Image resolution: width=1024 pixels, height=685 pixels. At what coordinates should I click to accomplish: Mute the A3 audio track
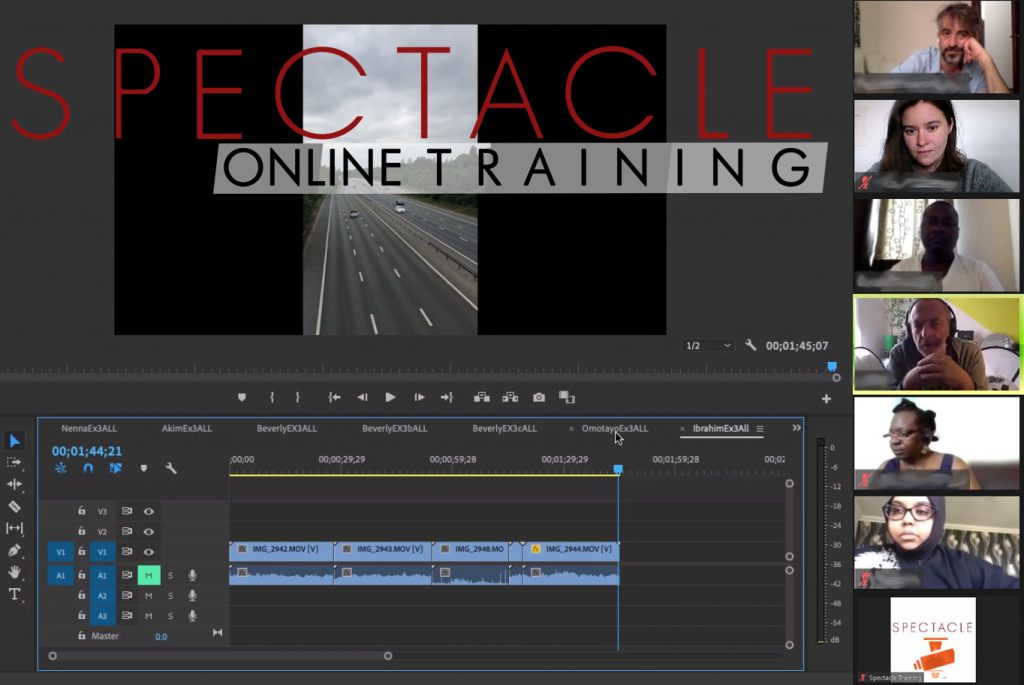tap(149, 616)
